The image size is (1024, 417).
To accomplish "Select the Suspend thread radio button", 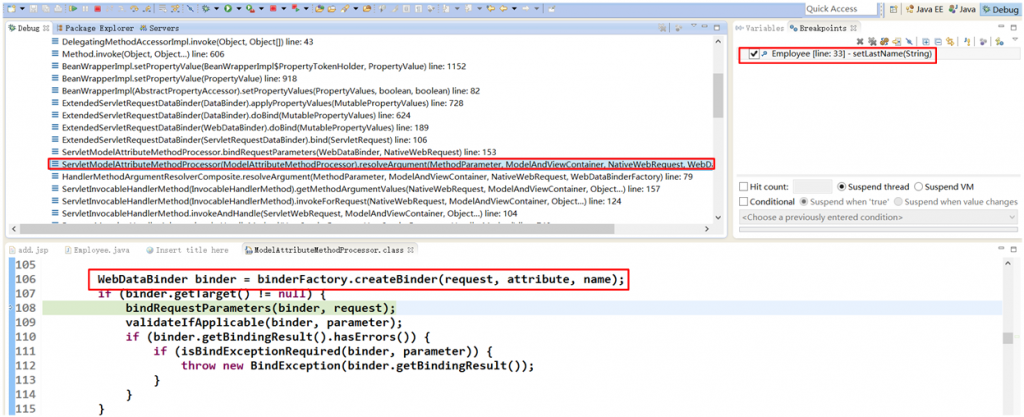I will pos(841,187).
